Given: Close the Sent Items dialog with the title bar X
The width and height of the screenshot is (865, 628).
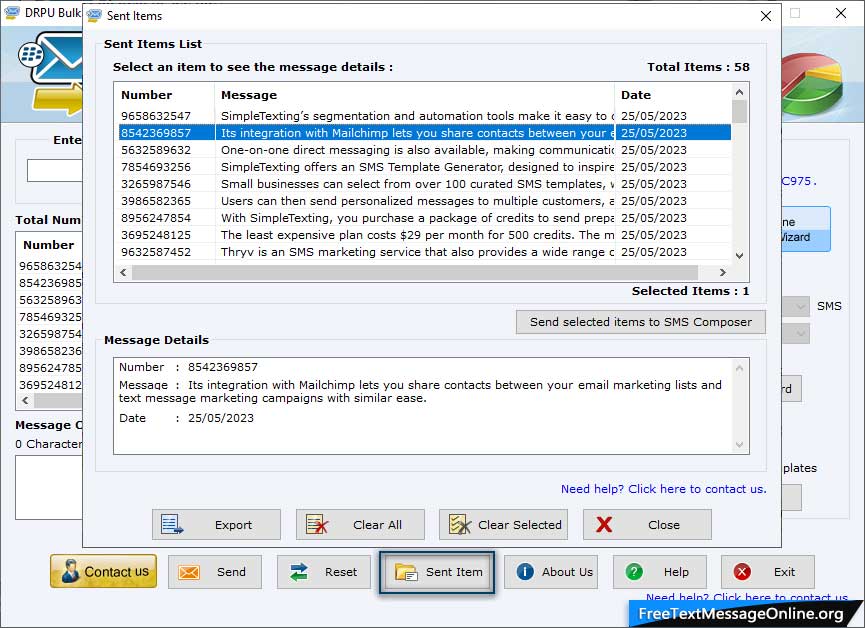Looking at the screenshot, I should point(766,16).
